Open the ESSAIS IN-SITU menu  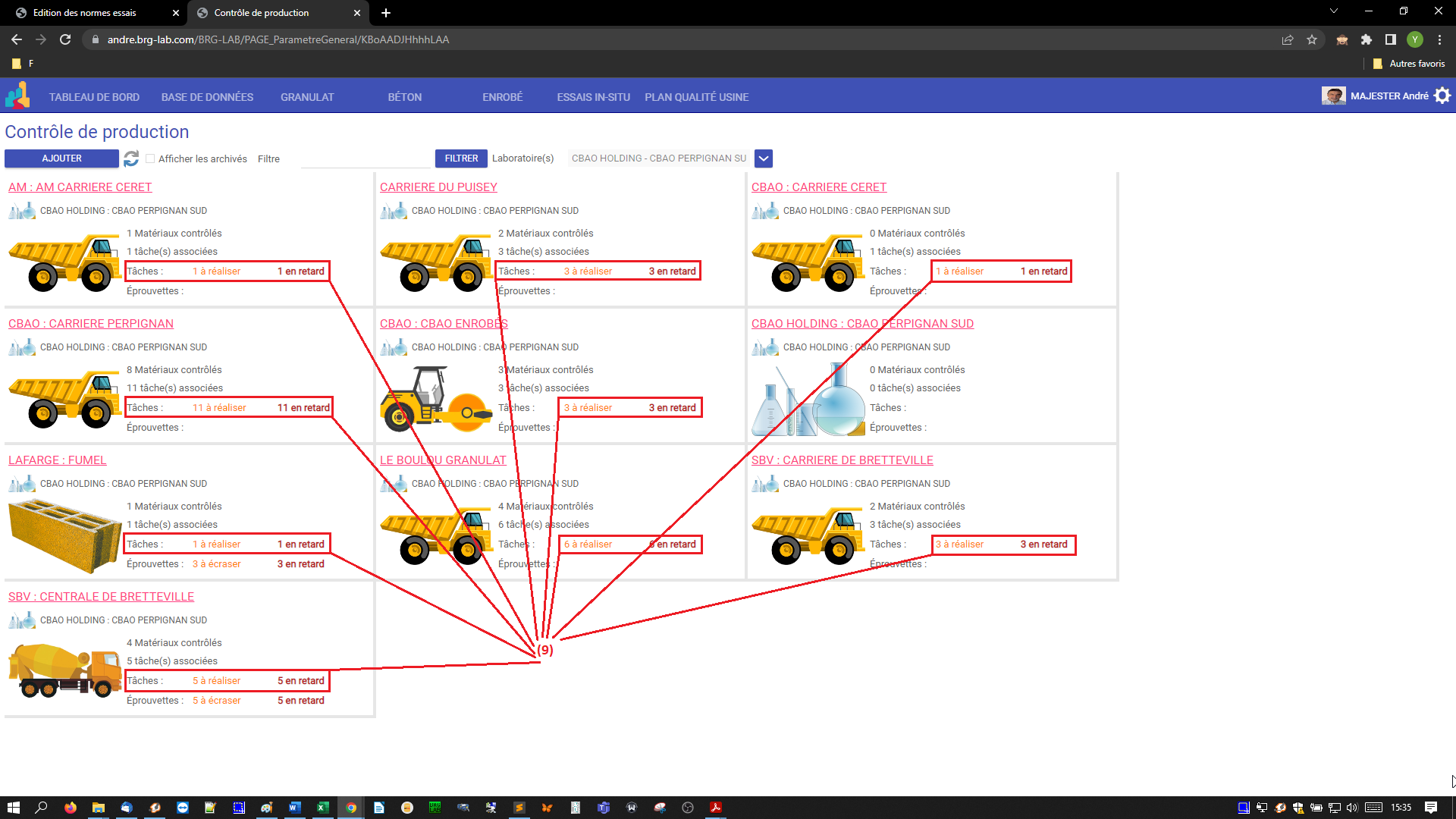pyautogui.click(x=594, y=97)
